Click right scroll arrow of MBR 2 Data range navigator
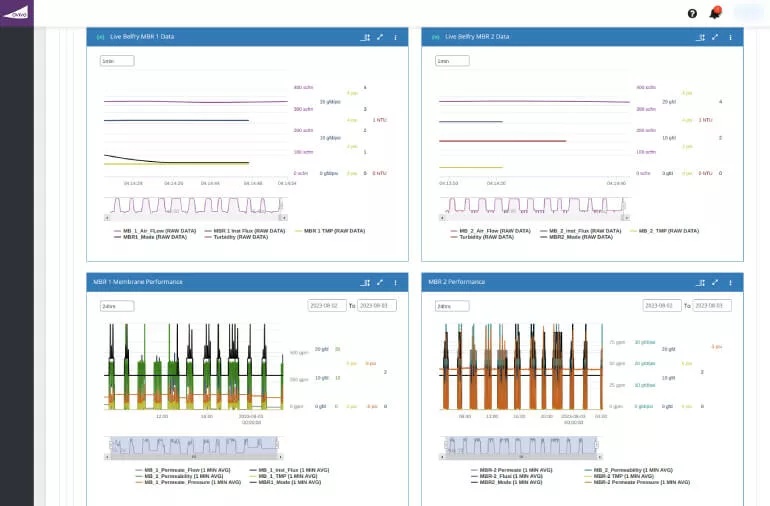Viewport: 770px width, 506px height. (x=626, y=218)
